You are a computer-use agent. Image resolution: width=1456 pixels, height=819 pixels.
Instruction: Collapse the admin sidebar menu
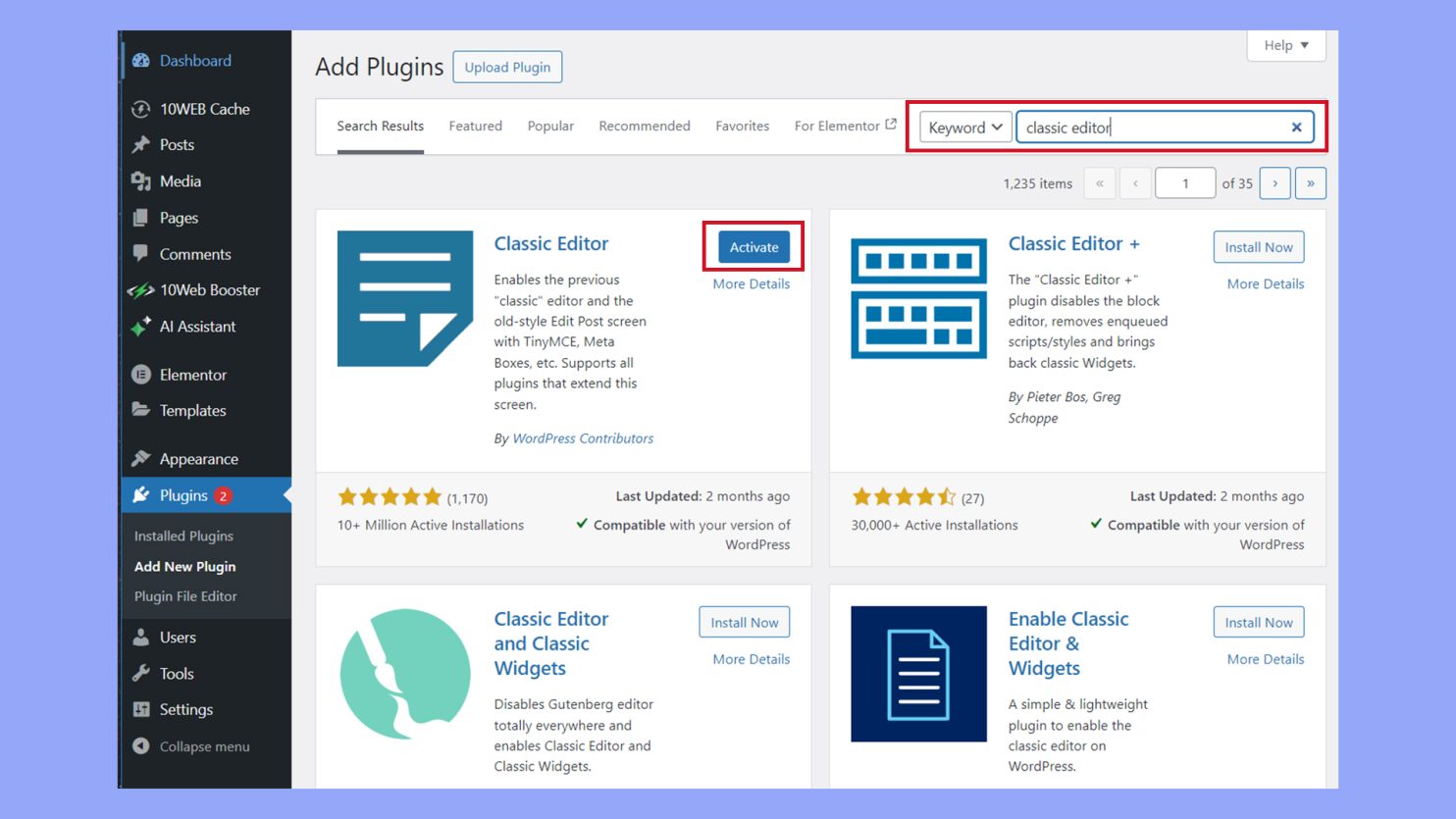tap(141, 745)
